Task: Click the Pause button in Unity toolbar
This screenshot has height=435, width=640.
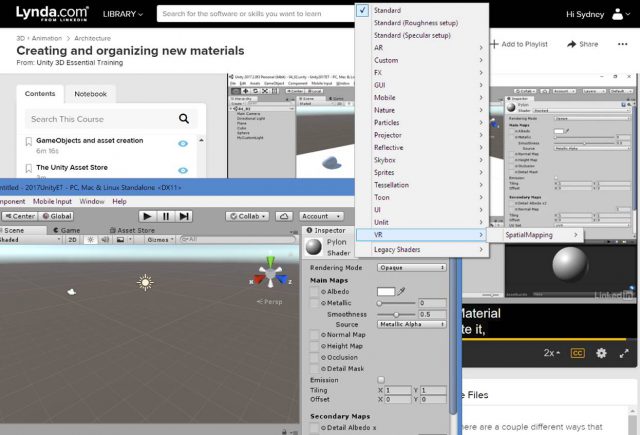Action: tap(166, 216)
